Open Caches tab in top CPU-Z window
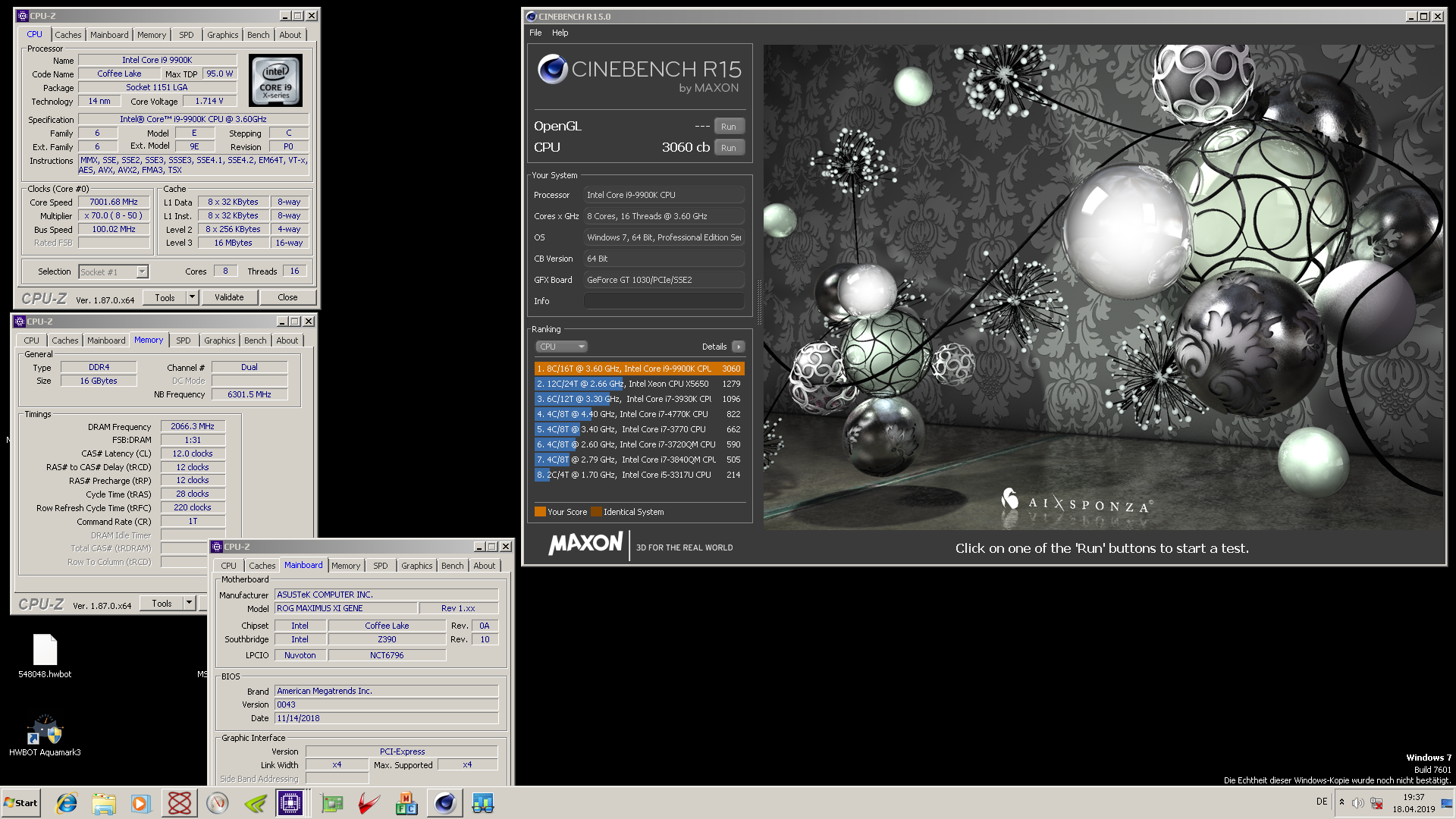The image size is (1456, 819). tap(68, 35)
